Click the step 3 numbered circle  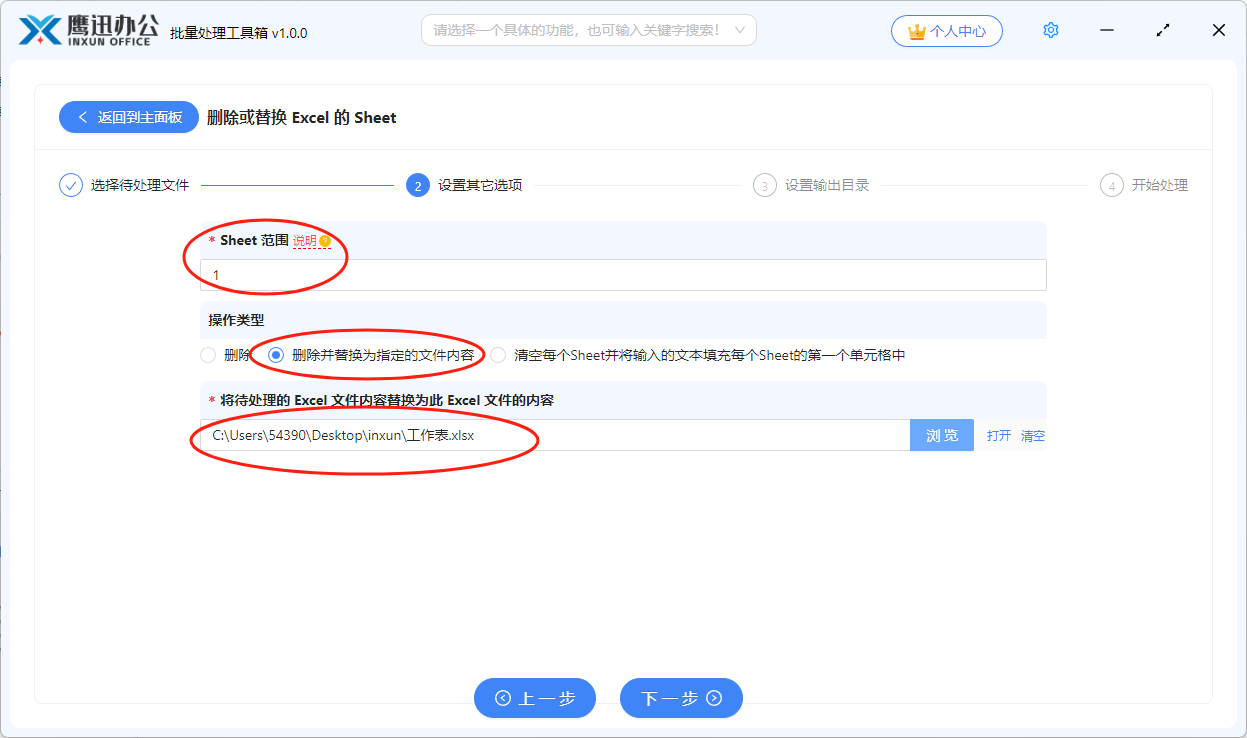pos(765,185)
